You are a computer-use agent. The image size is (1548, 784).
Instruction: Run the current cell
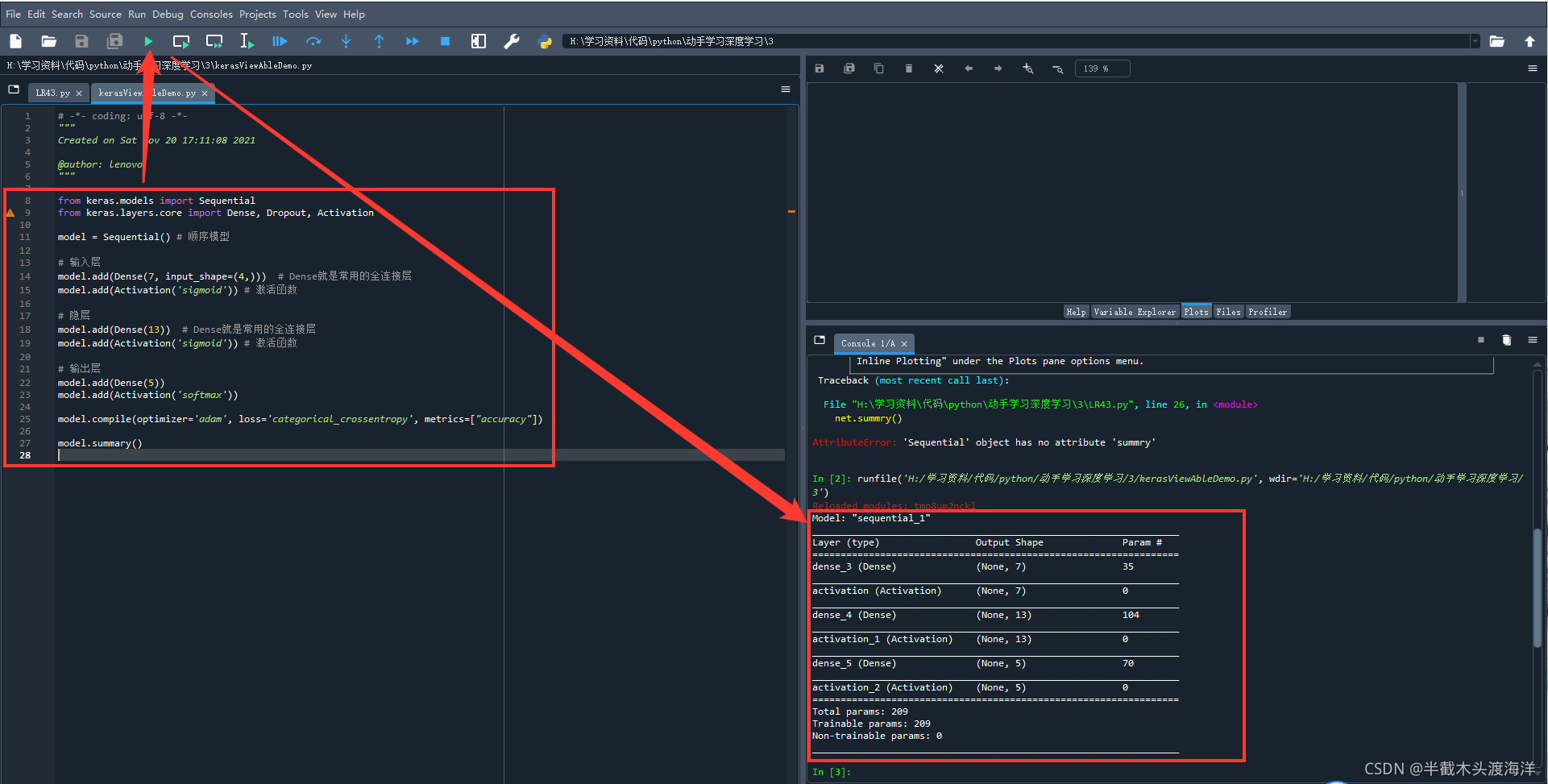point(181,41)
